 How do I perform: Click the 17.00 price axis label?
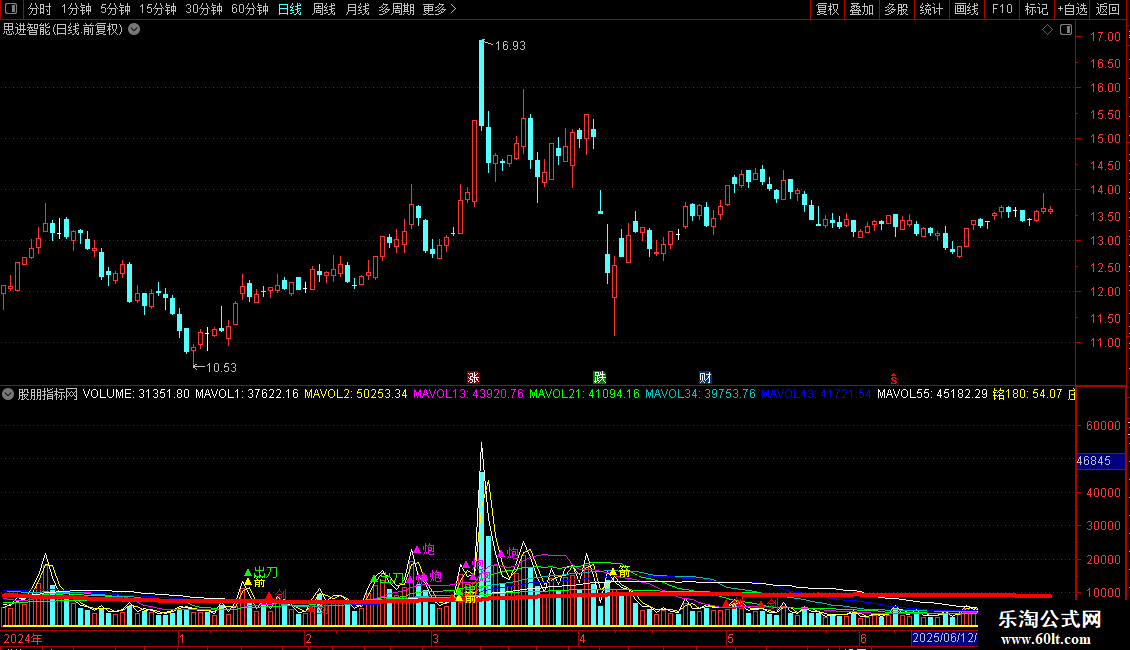(1105, 37)
